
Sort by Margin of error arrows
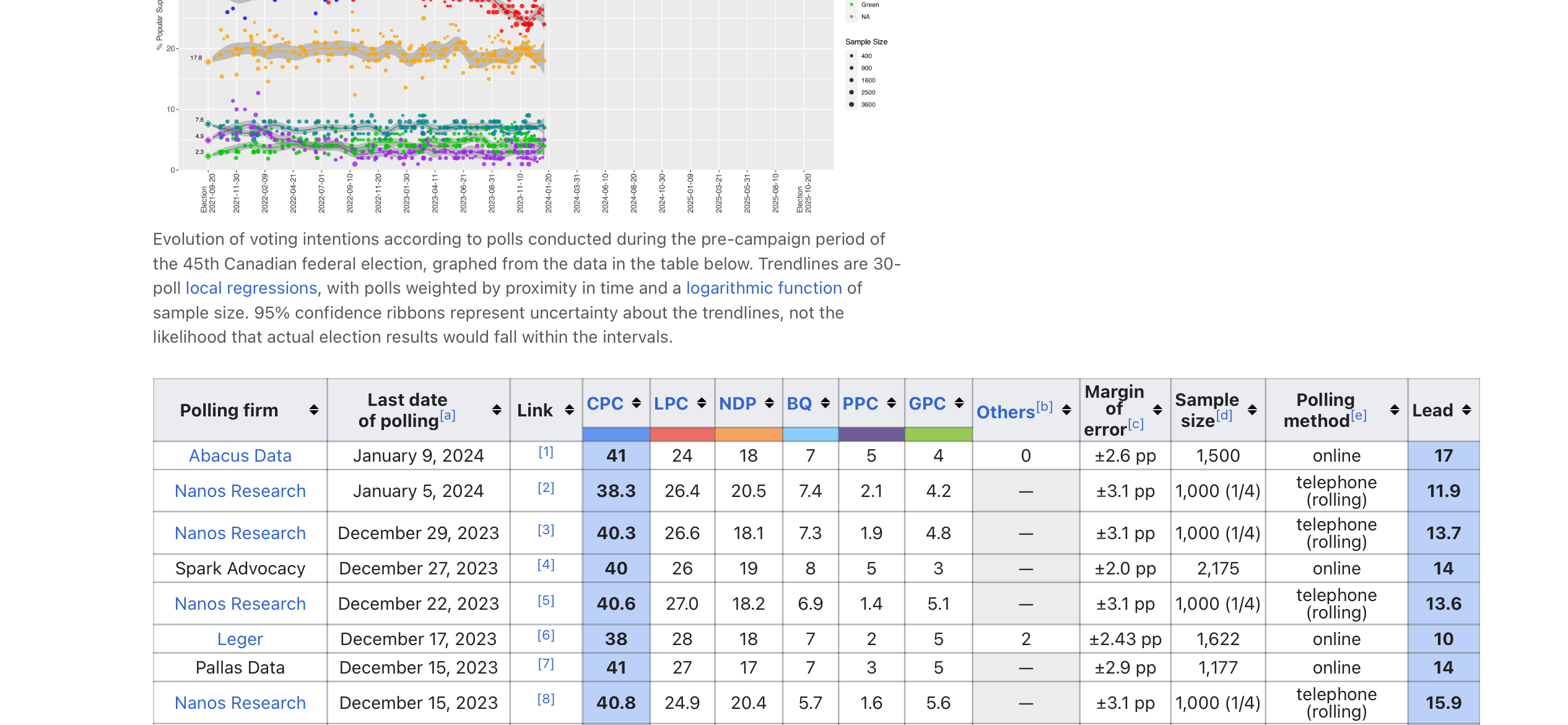tap(1157, 410)
